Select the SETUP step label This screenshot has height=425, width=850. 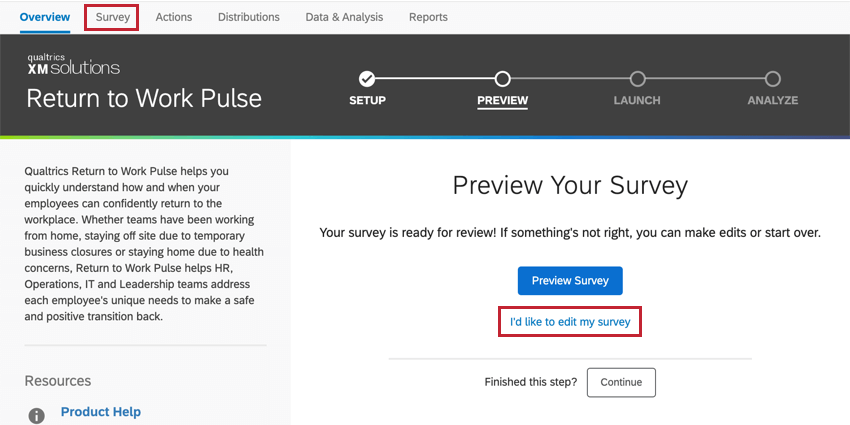point(368,101)
